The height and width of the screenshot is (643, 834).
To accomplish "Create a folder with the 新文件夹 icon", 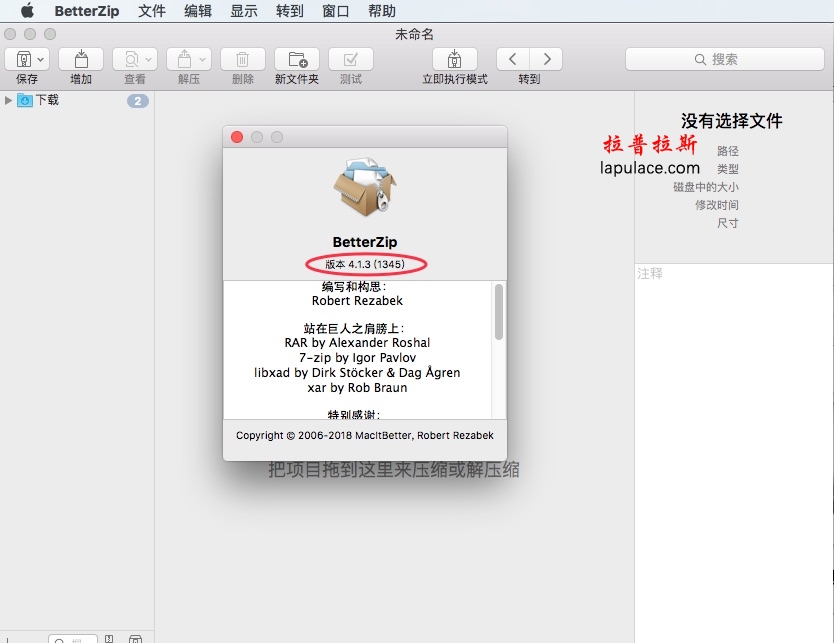I will click(x=297, y=59).
